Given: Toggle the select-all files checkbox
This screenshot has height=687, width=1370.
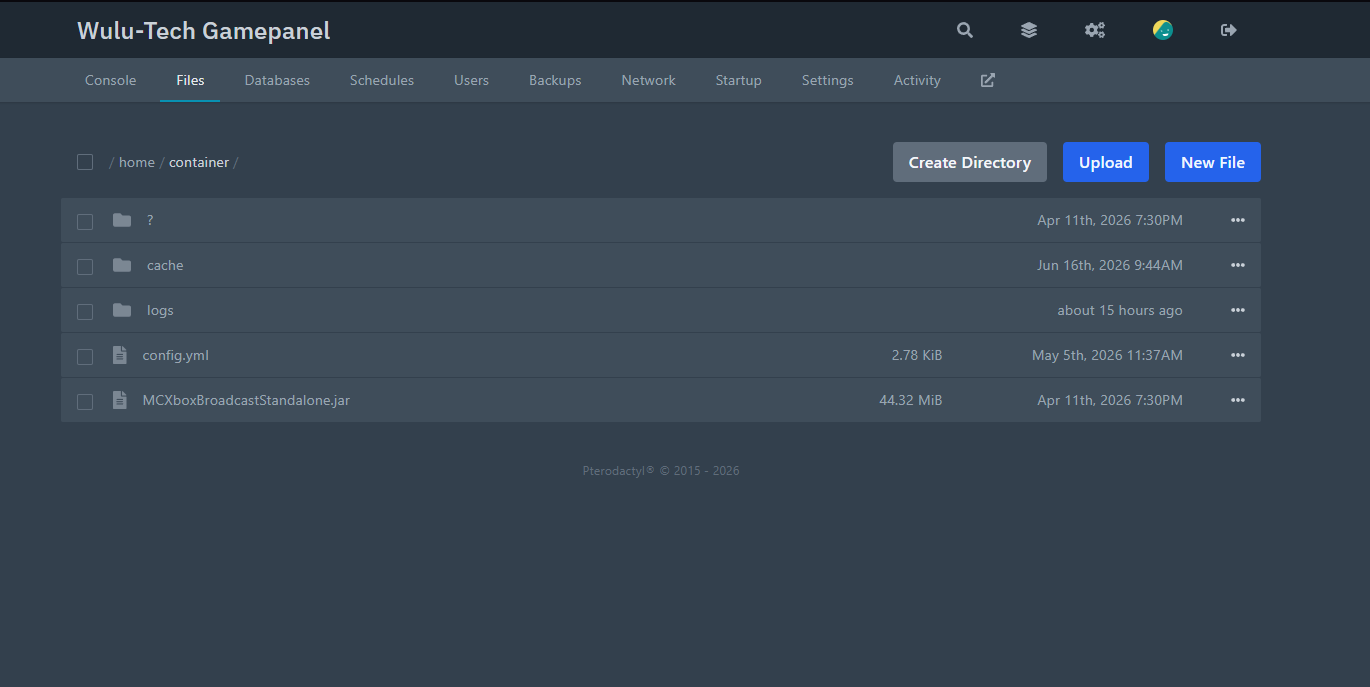Looking at the screenshot, I should click(85, 162).
